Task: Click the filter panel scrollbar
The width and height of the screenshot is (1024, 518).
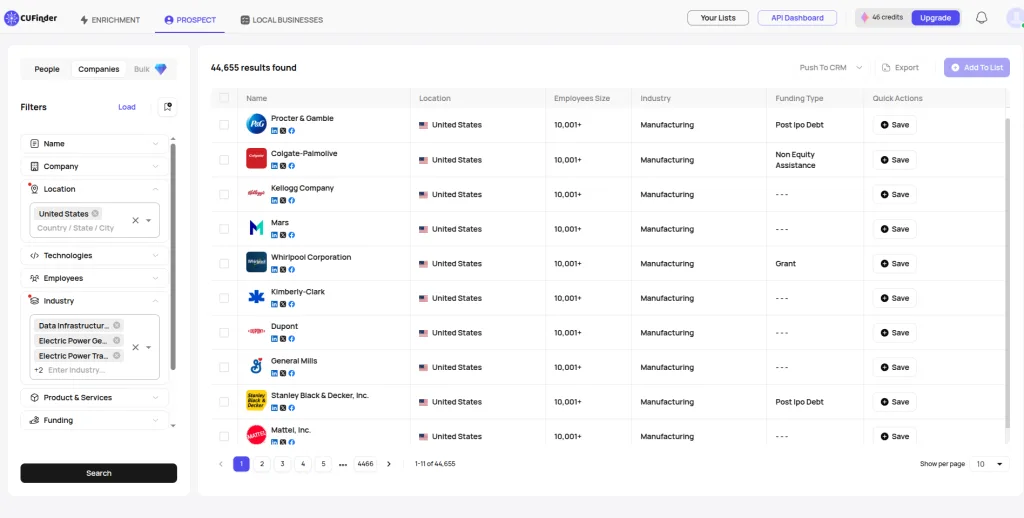Action: [172, 256]
